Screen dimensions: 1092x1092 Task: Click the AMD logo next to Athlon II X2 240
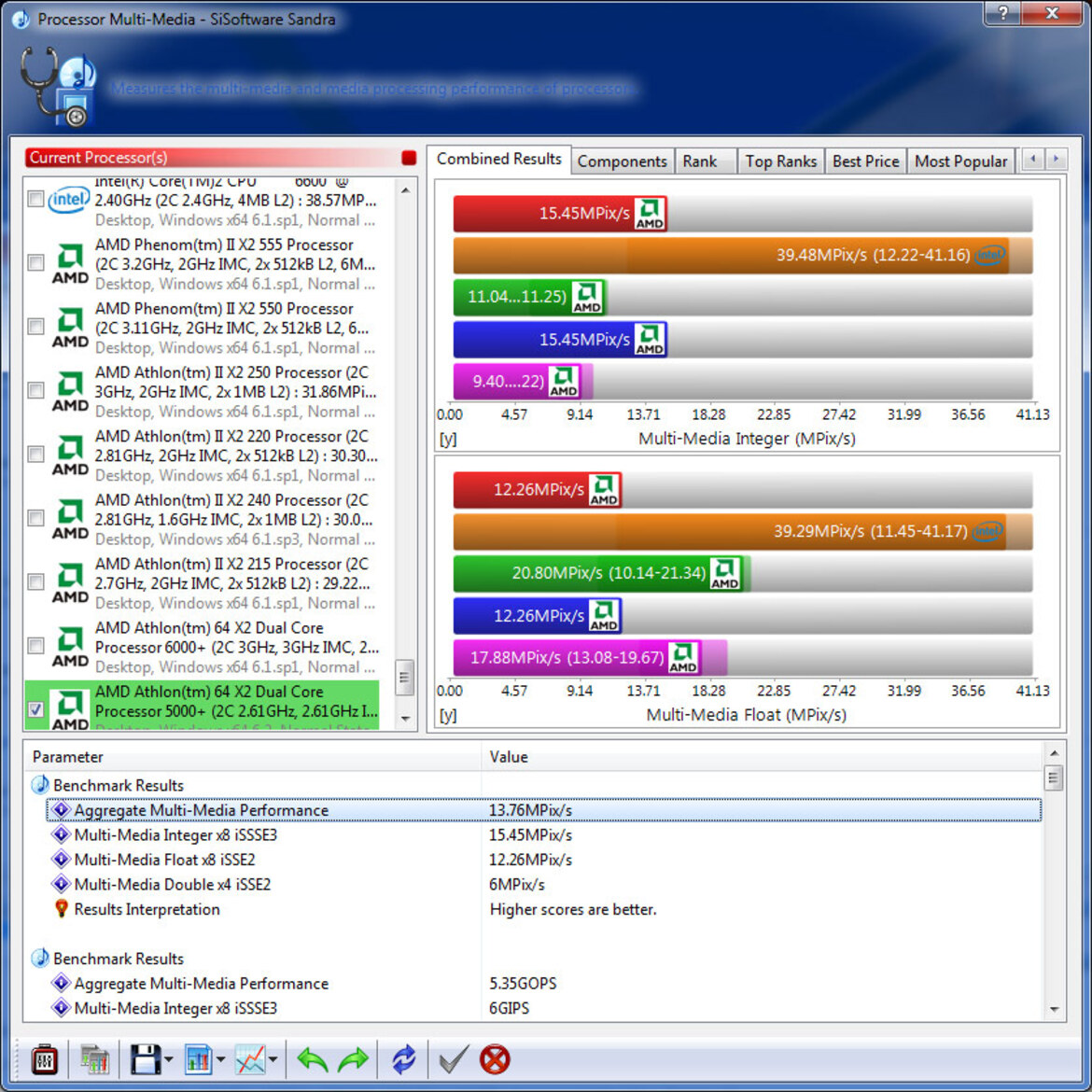click(70, 518)
